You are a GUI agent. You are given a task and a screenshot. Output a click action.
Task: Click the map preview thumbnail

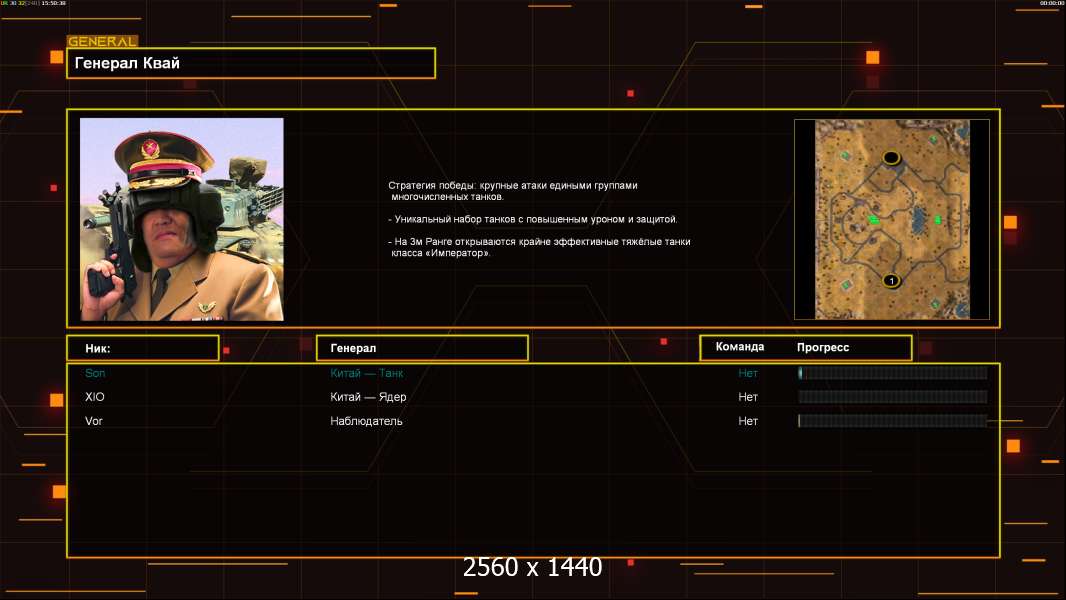click(891, 219)
